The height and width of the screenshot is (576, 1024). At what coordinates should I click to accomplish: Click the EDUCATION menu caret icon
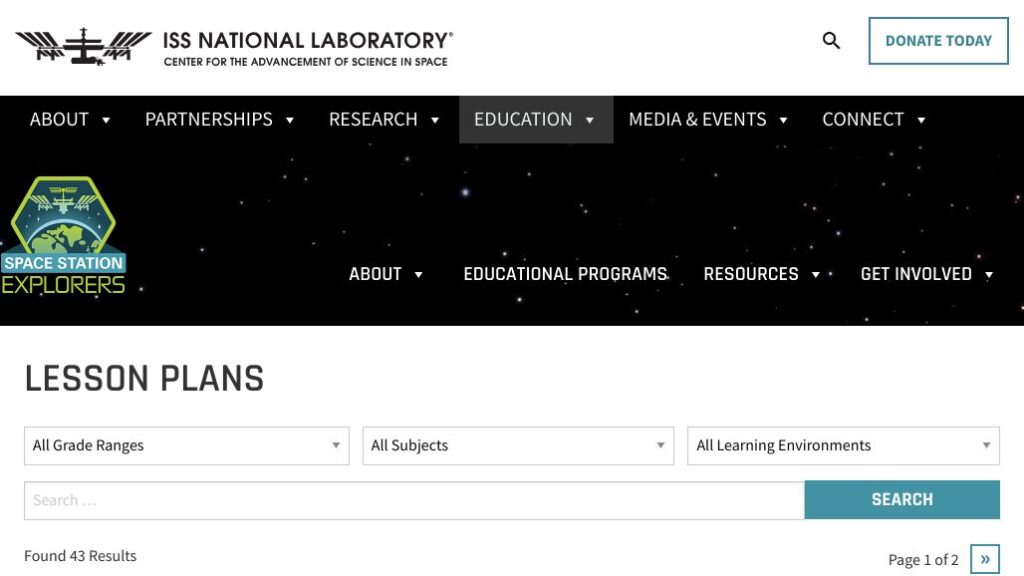click(588, 120)
